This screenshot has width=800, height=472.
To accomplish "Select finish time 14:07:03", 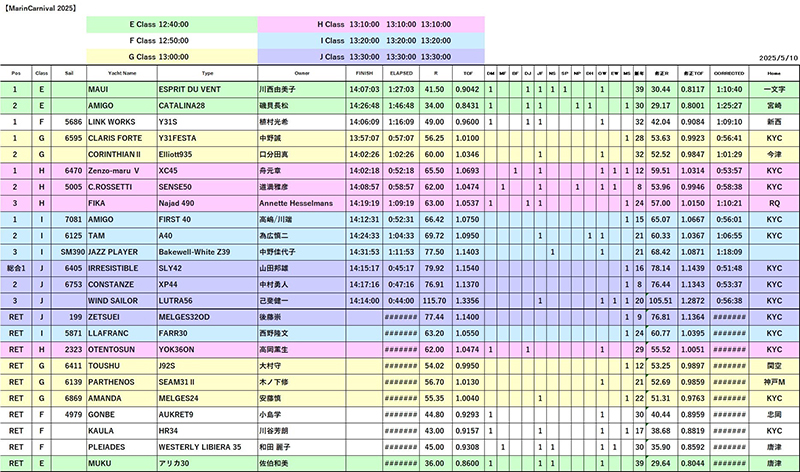I will coord(364,89).
